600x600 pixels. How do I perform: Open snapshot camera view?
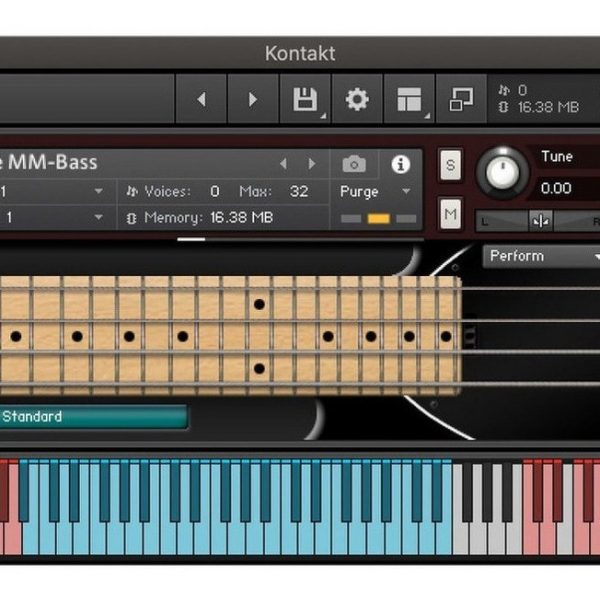pyautogui.click(x=354, y=164)
